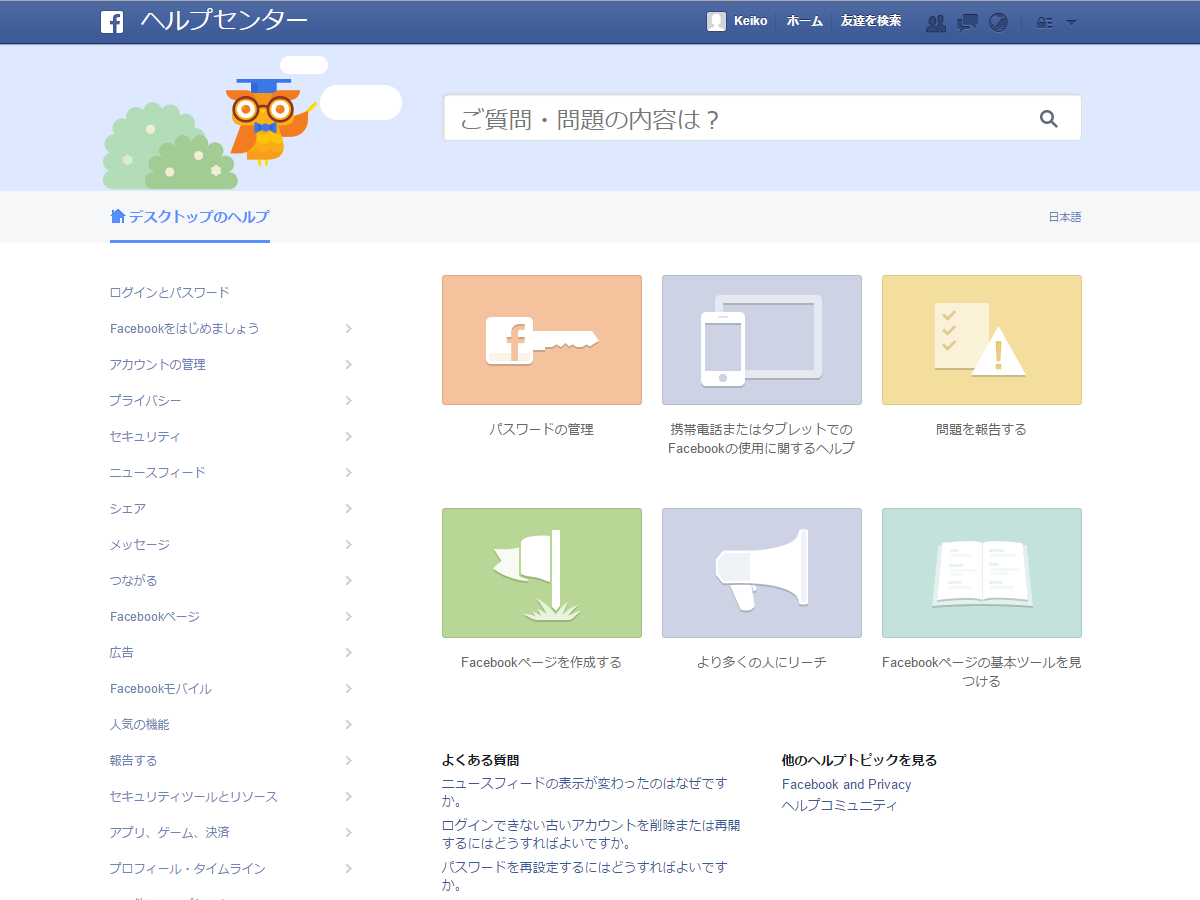Open the アカウントの管理 sidebar label
Viewport: 1200px width, 900px height.
(158, 364)
